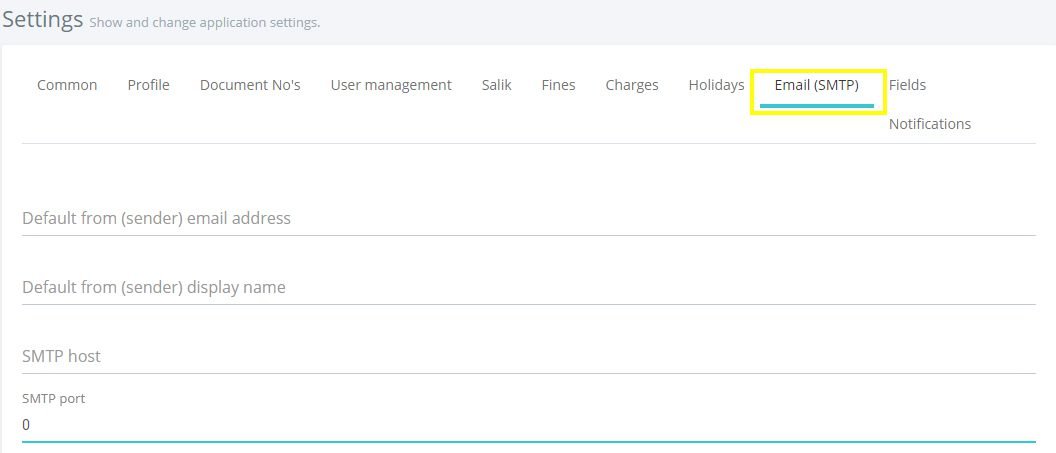1056x453 pixels.
Task: Focus the sender display name field
Action: pyautogui.click(x=529, y=287)
